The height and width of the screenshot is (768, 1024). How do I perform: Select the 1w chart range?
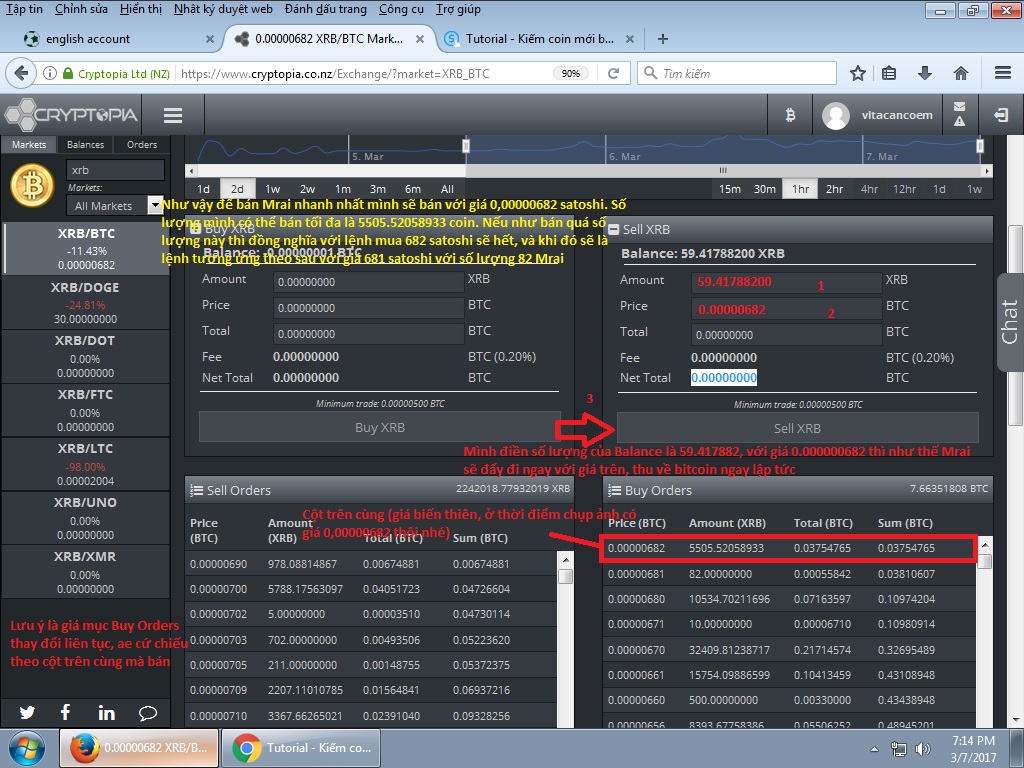(x=272, y=189)
